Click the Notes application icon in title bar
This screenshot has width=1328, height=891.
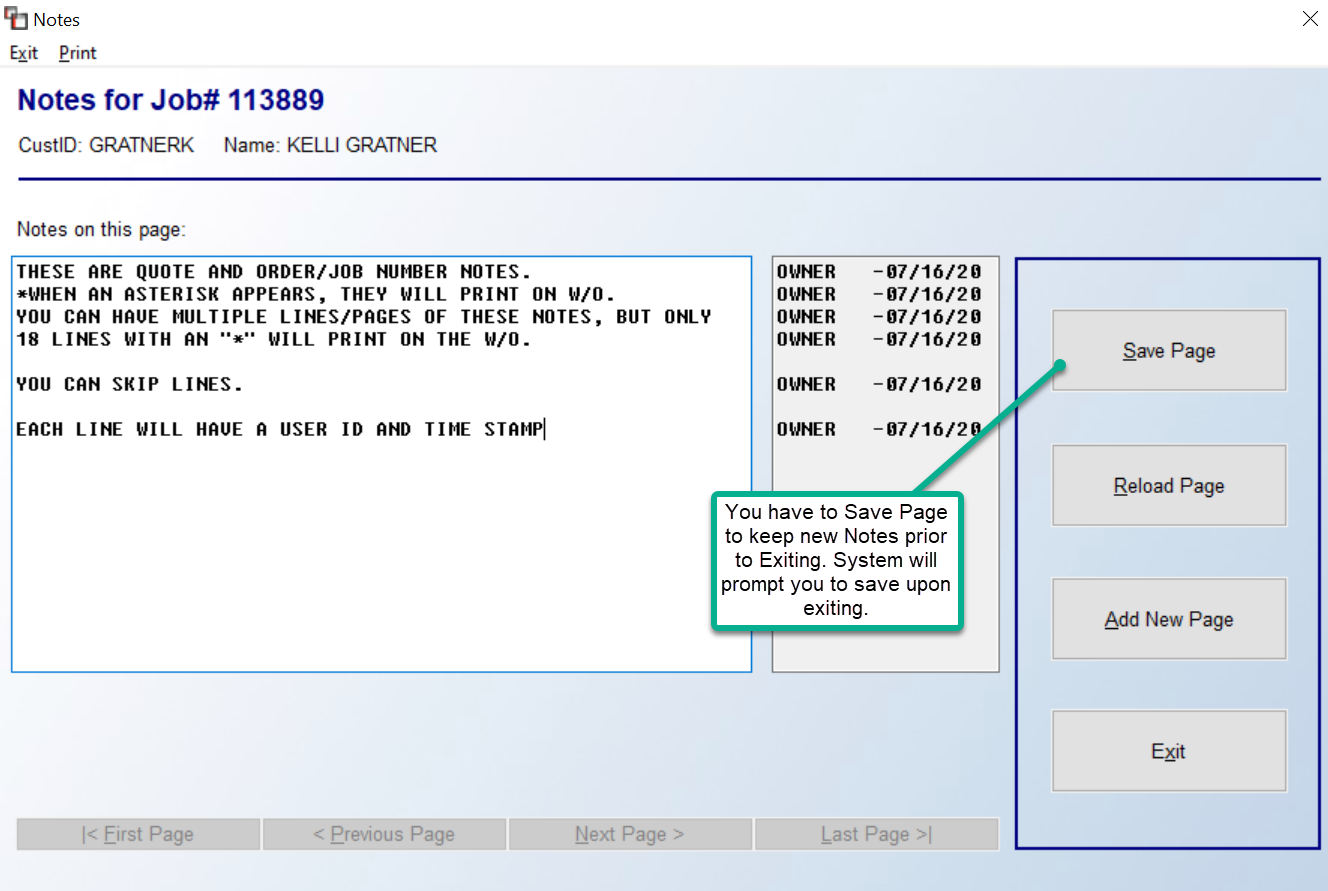14,18
